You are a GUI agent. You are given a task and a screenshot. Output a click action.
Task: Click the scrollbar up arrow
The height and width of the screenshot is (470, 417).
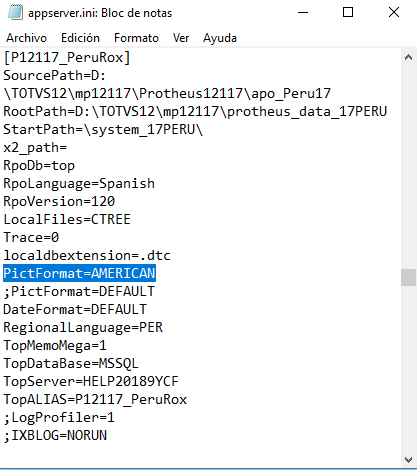pos(408,58)
